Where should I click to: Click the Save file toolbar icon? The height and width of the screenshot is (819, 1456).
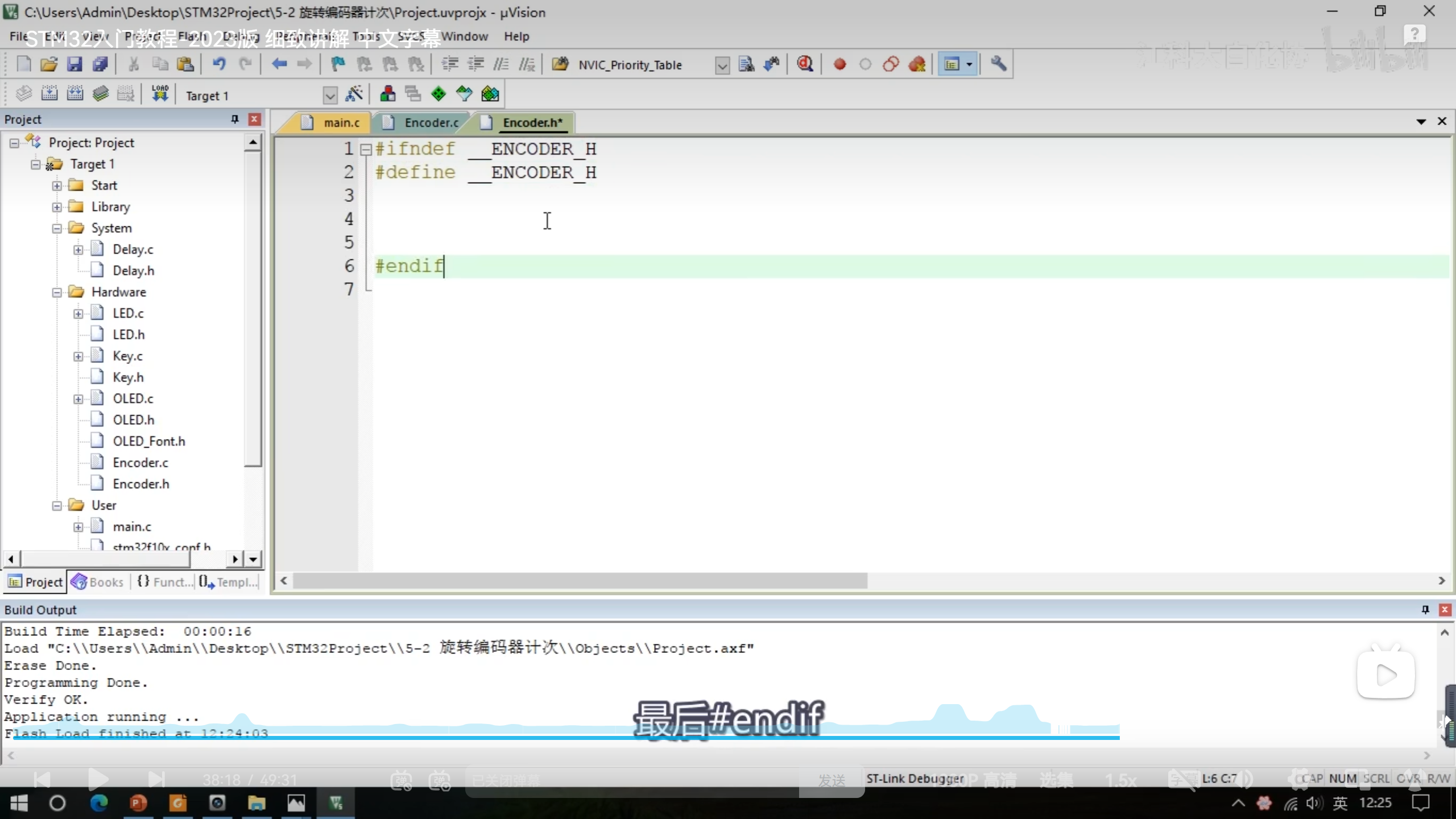[x=75, y=64]
